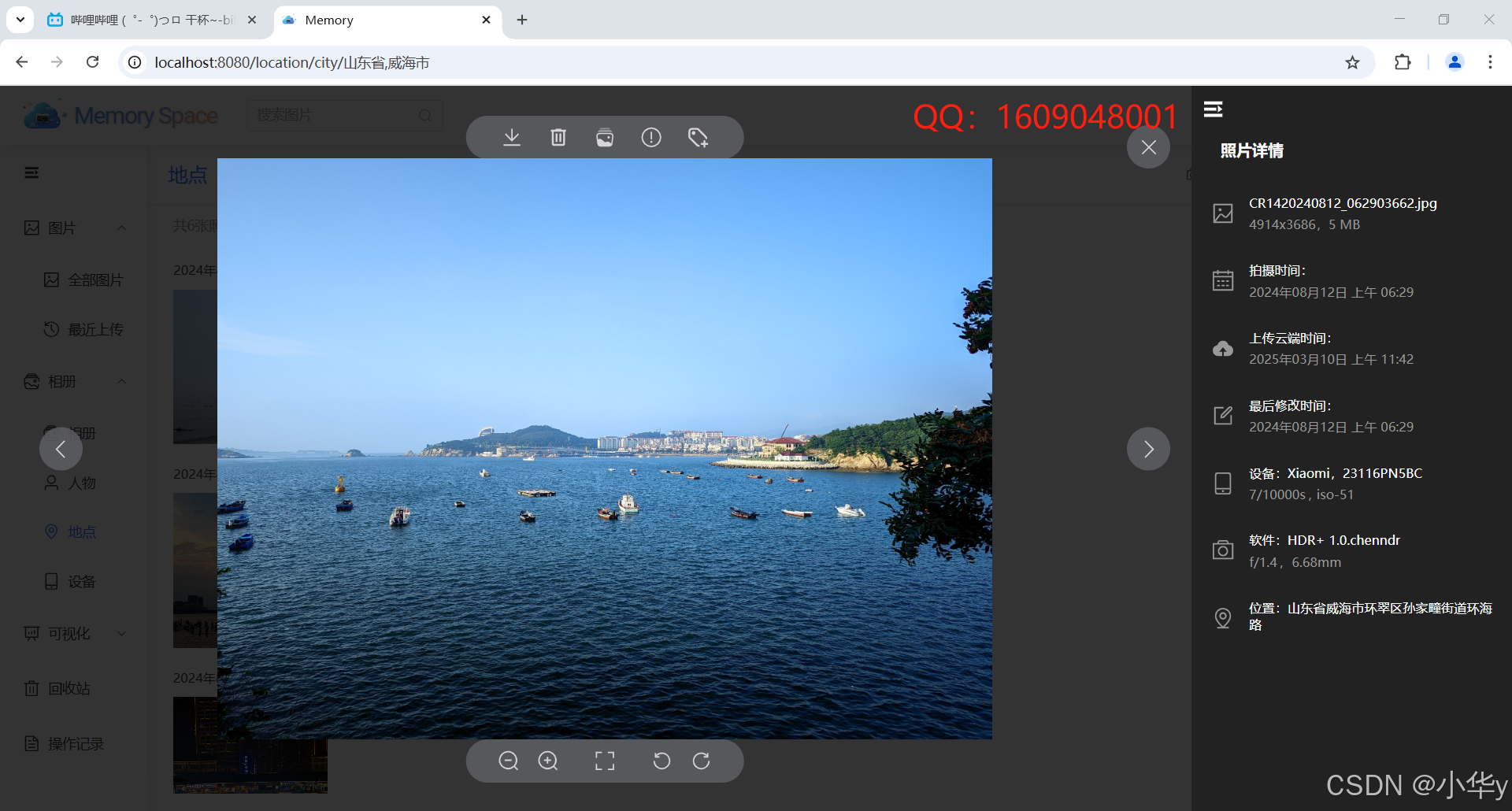Toggle the left sidebar menu icon
Image resolution: width=1512 pixels, height=811 pixels.
(x=31, y=172)
